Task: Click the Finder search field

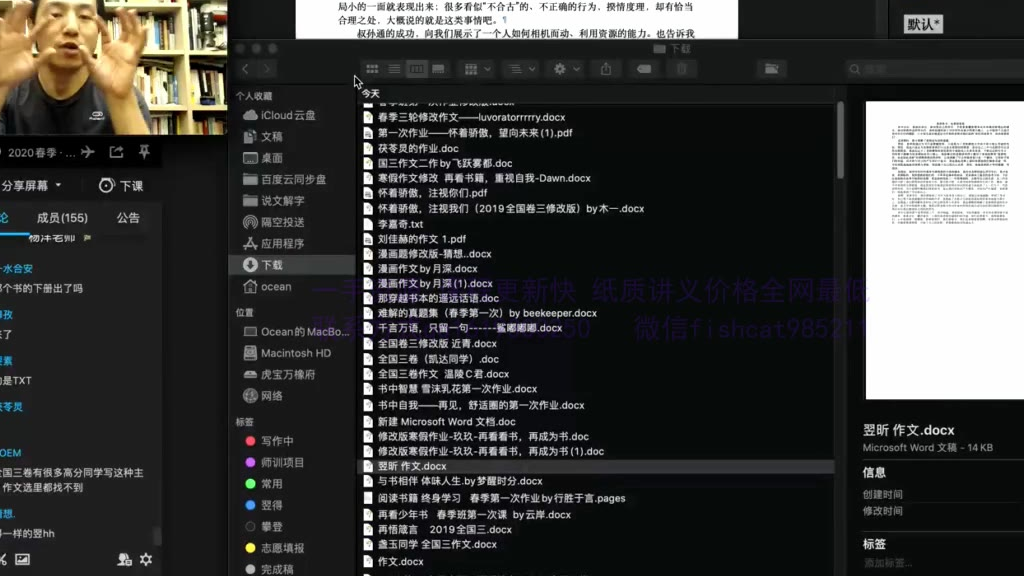Action: point(930,69)
